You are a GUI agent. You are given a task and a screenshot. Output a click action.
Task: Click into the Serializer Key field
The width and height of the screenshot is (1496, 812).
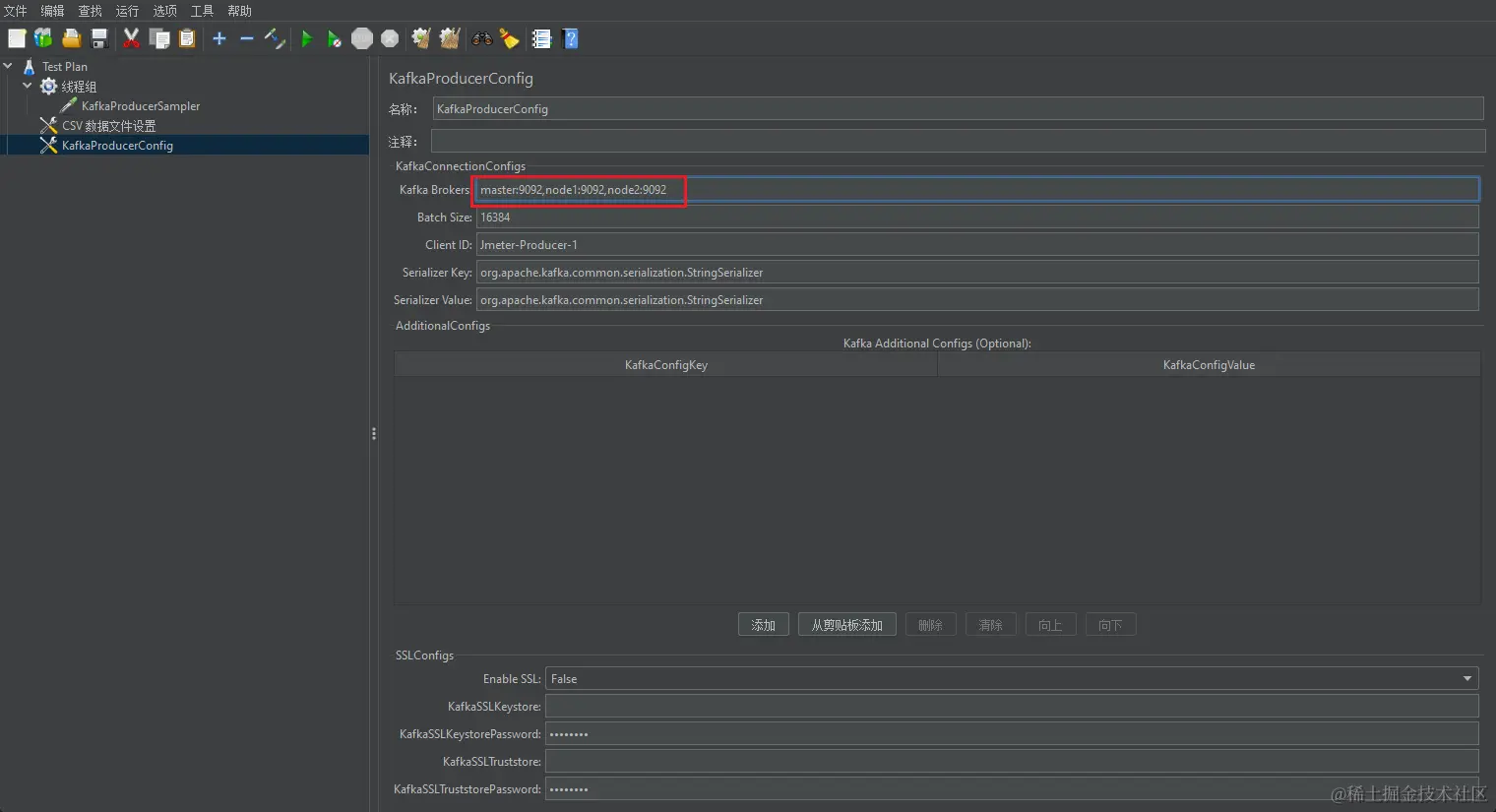pos(977,272)
